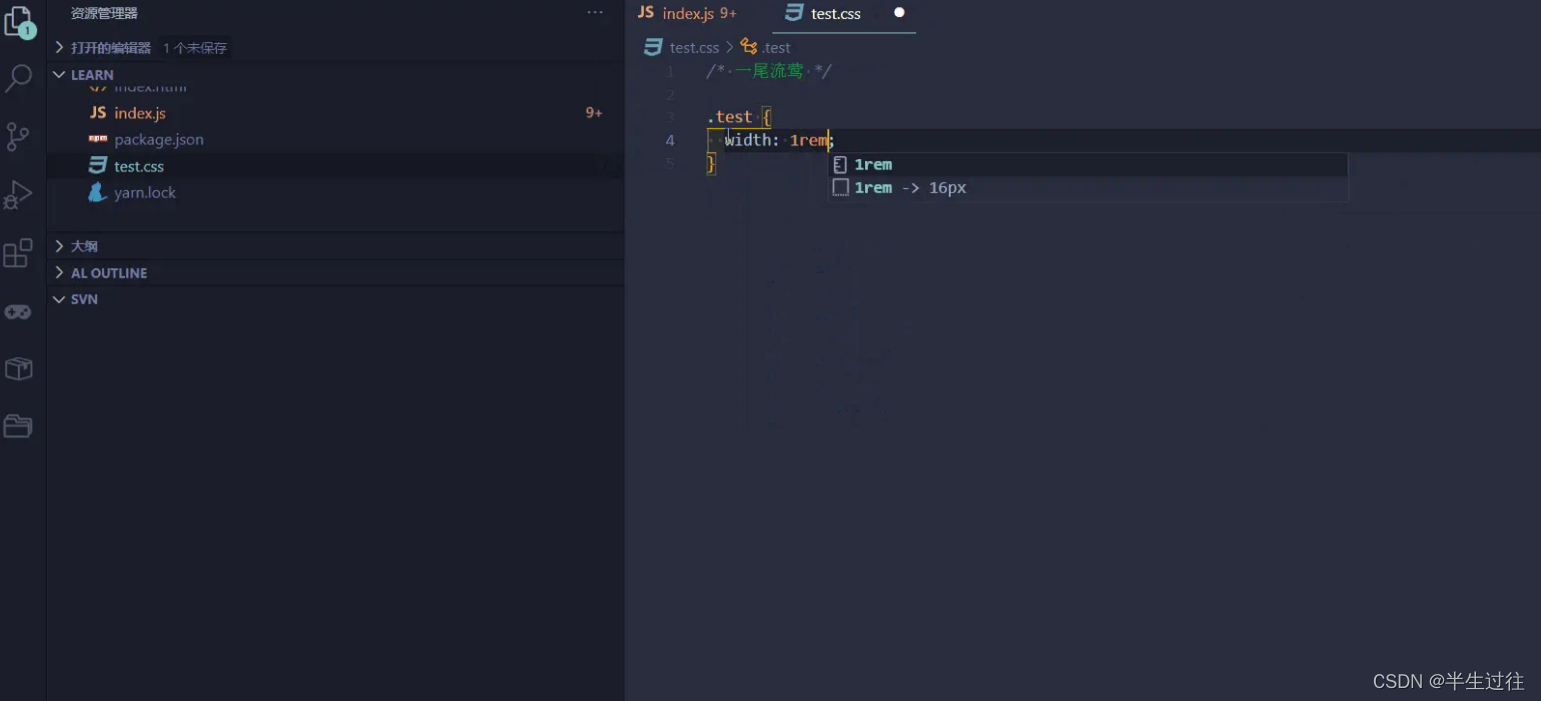The height and width of the screenshot is (701, 1541).
Task: Open the Run and Debug view
Action: (18, 195)
